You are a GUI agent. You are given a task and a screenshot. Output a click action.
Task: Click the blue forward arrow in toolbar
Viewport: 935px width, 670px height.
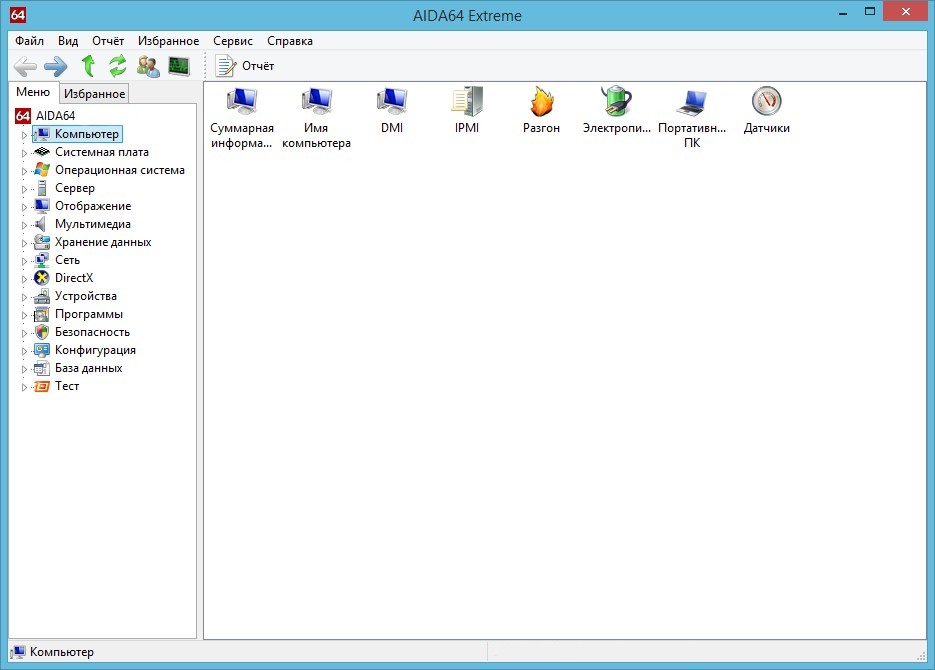click(x=56, y=66)
